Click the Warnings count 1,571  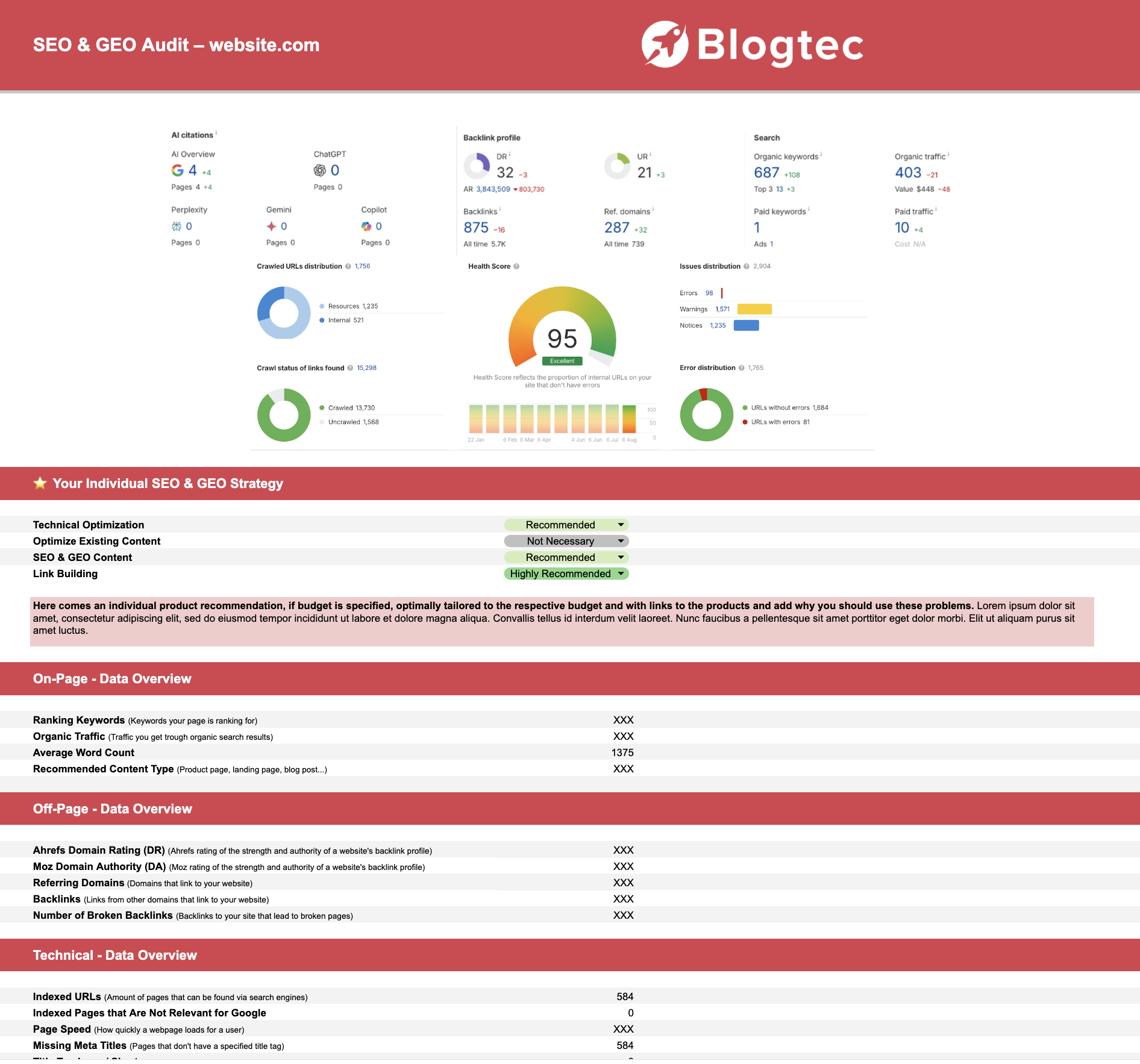722,310
